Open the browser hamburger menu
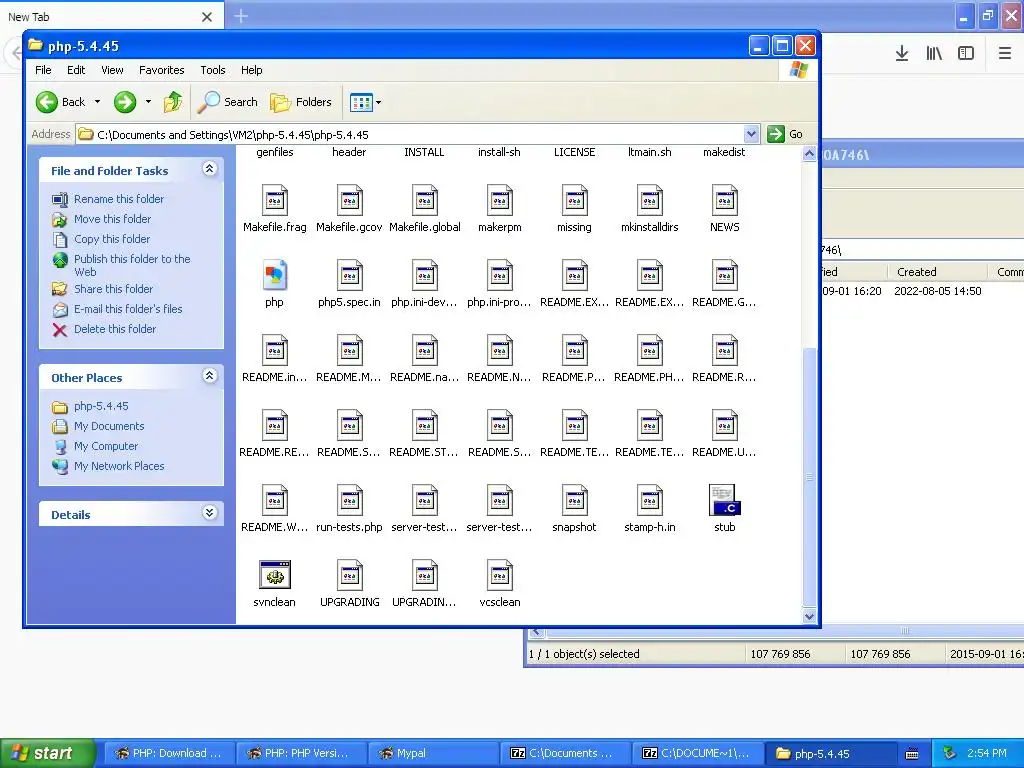This screenshot has width=1024, height=768. click(x=1005, y=53)
